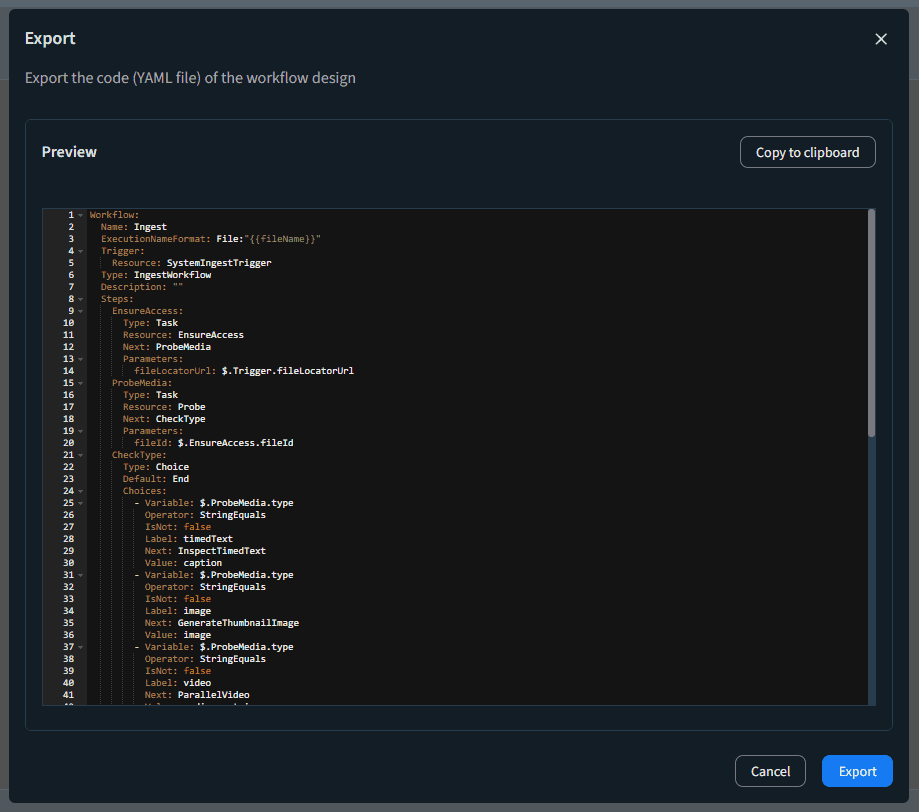Click the 'Name: Ingest' line

point(134,227)
